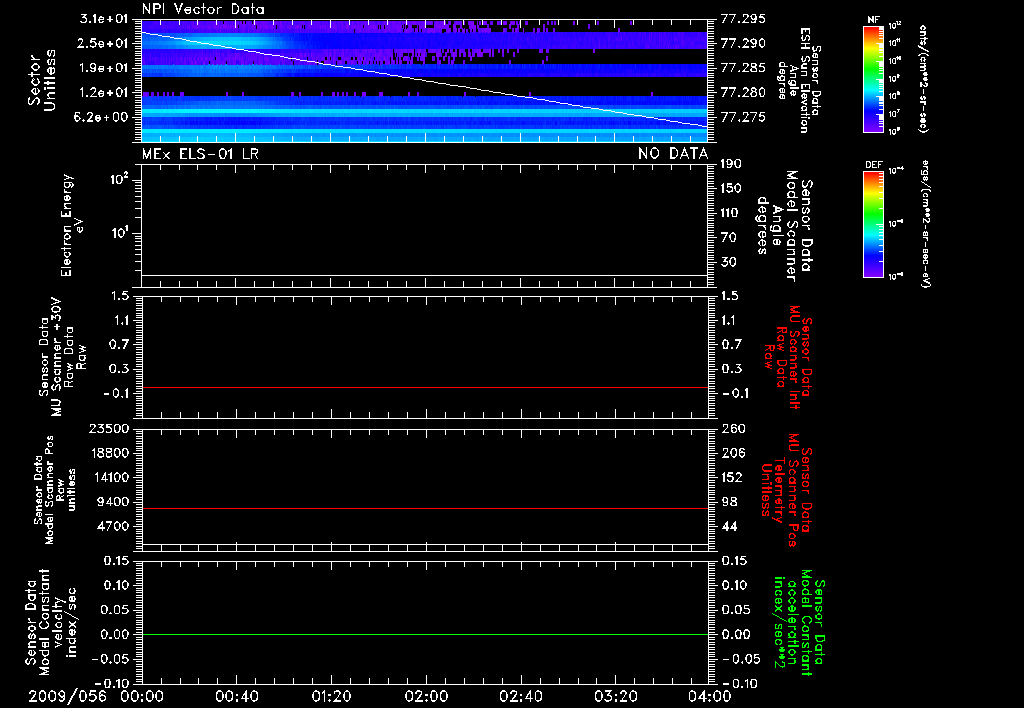
Task: Click the NF rainbow color bar
Action: click(873, 78)
